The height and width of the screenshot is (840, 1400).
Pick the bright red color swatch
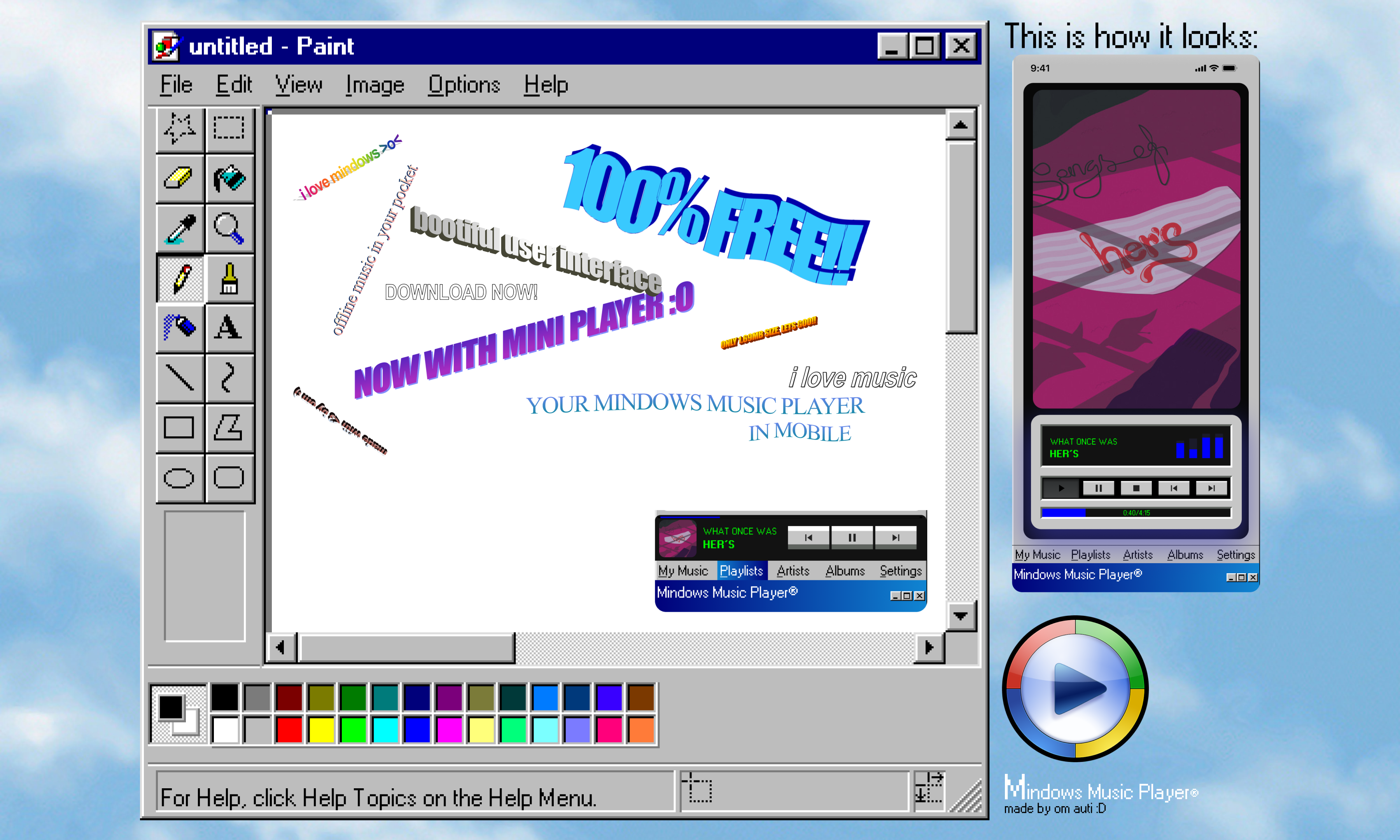tap(289, 730)
